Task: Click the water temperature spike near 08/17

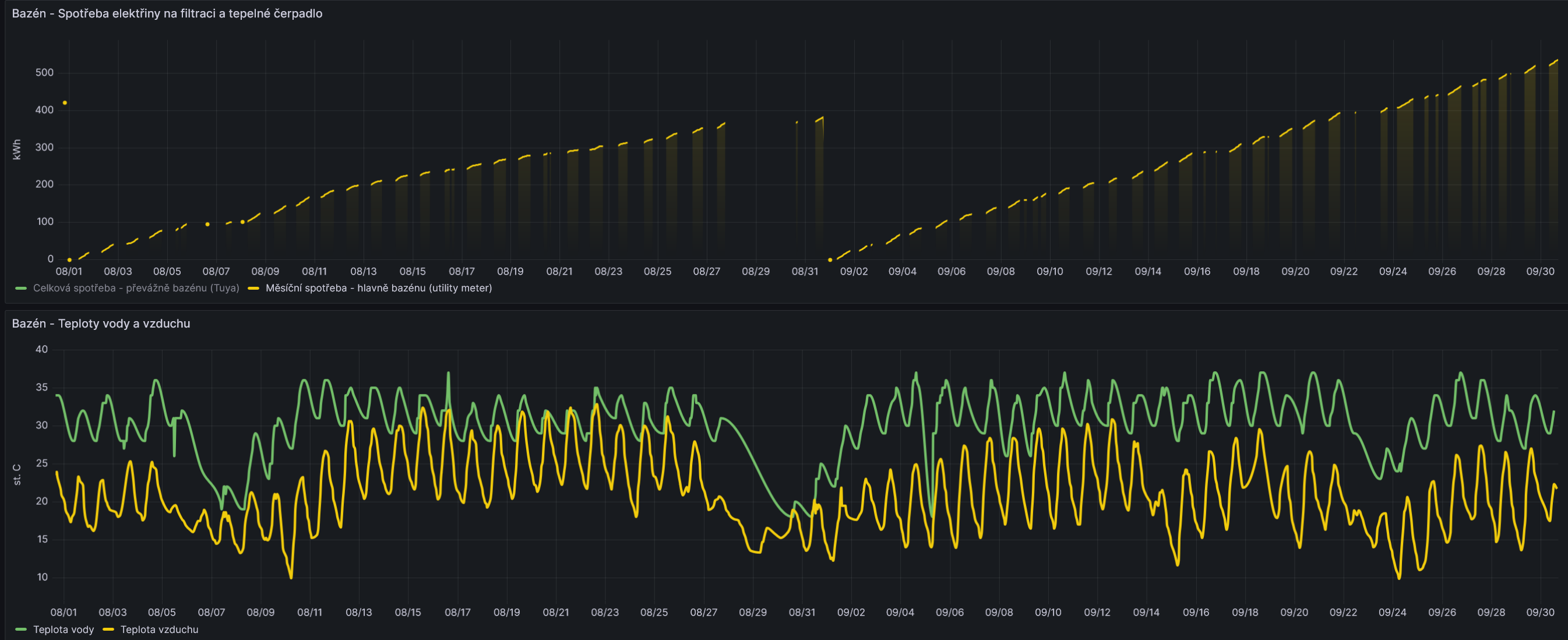Action: tap(449, 373)
